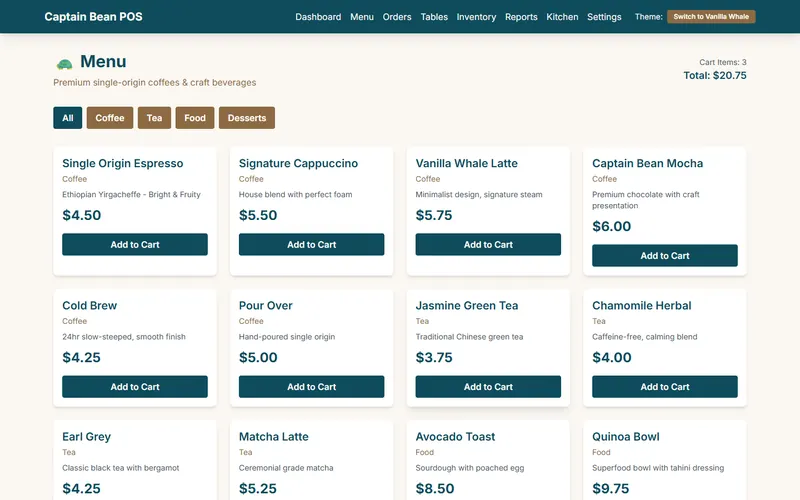
Task: Open the Inventory section
Action: pyautogui.click(x=476, y=17)
